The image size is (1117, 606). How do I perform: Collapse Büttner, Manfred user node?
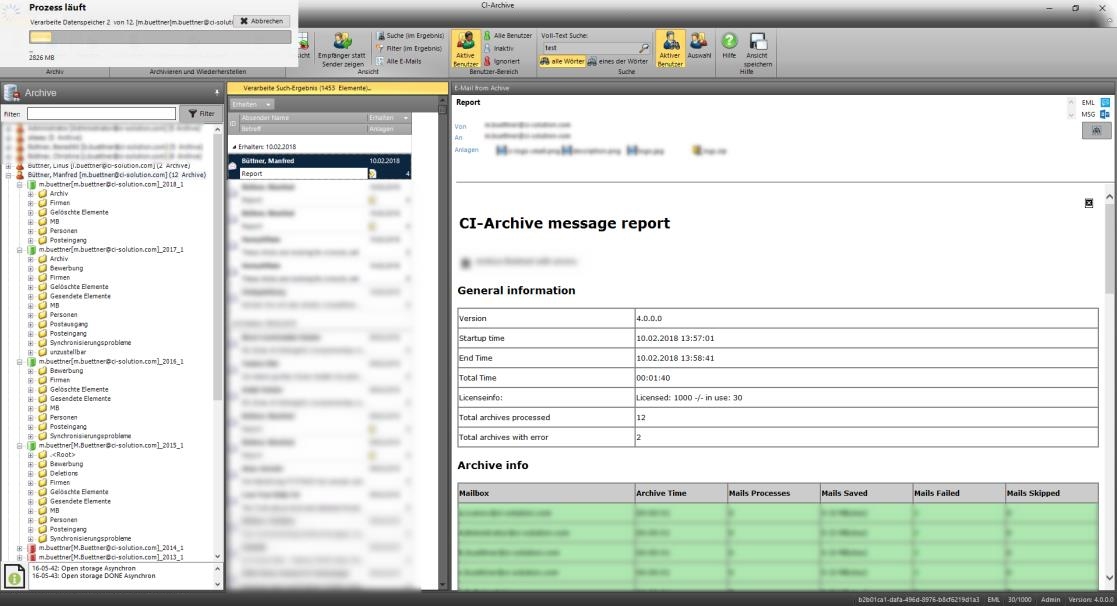(9, 175)
